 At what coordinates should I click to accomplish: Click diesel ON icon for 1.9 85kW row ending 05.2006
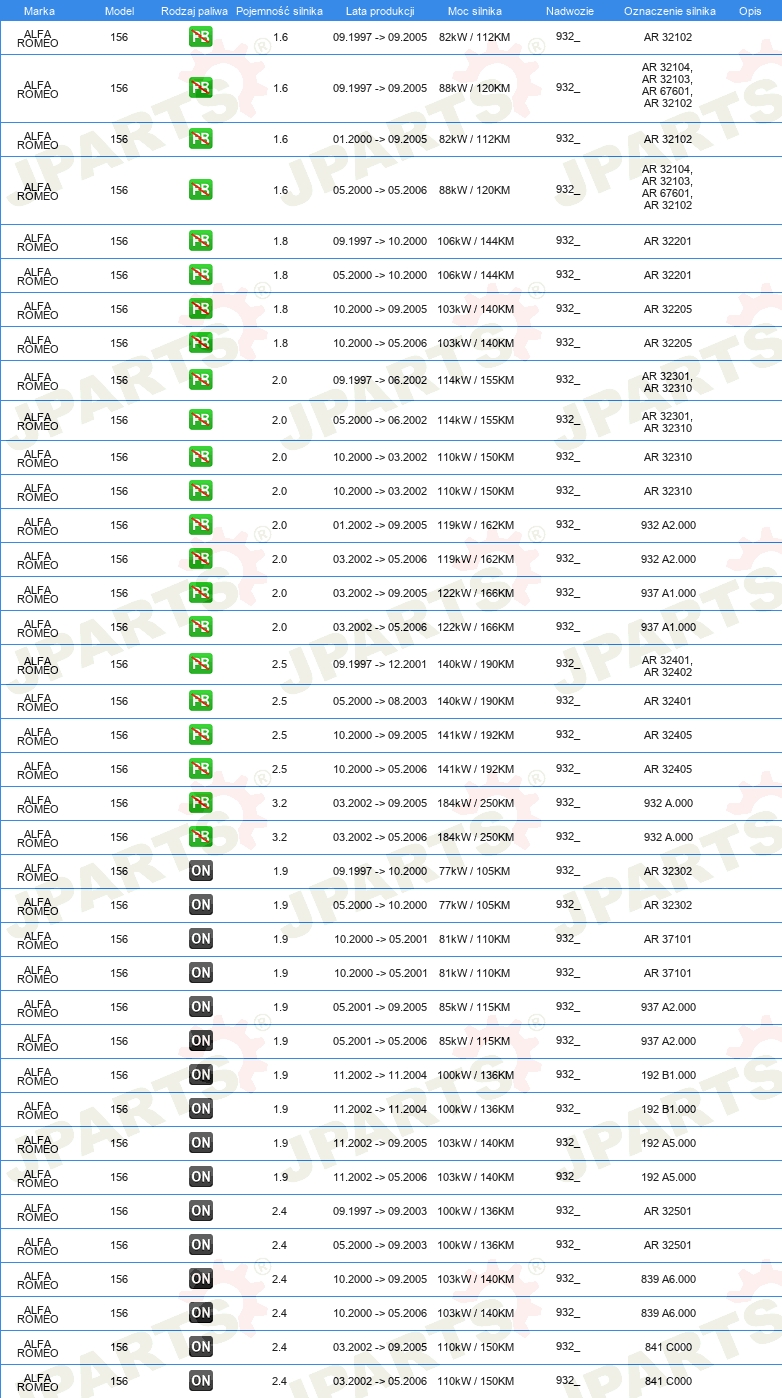(200, 1041)
